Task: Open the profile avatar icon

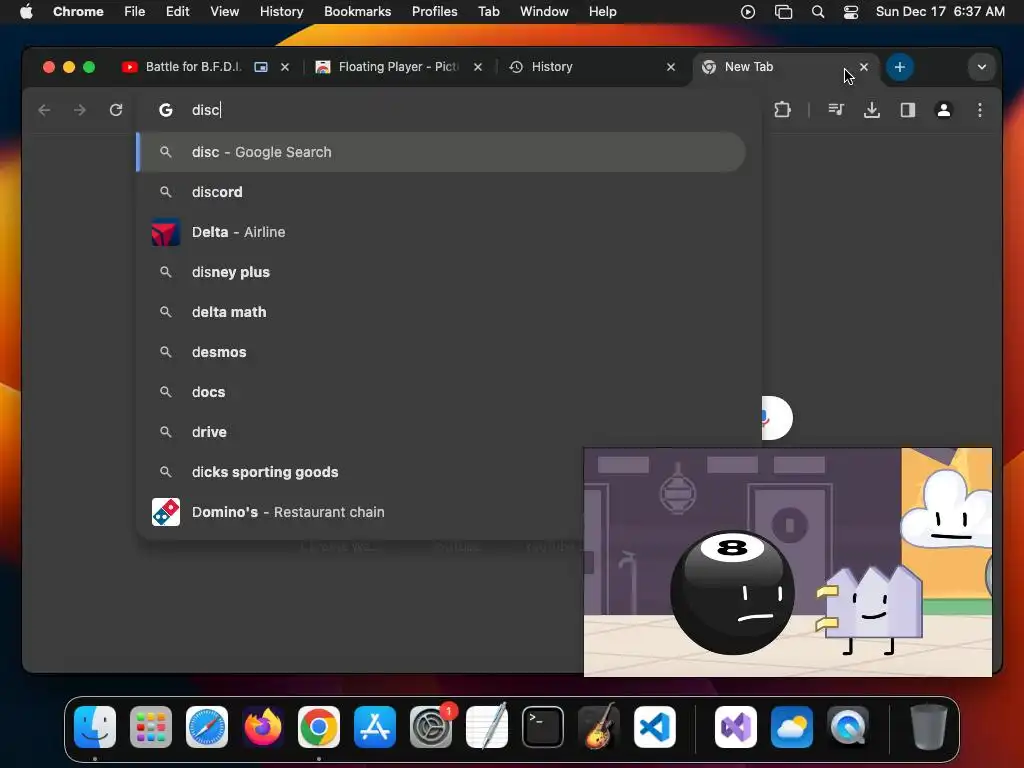Action: click(x=944, y=110)
